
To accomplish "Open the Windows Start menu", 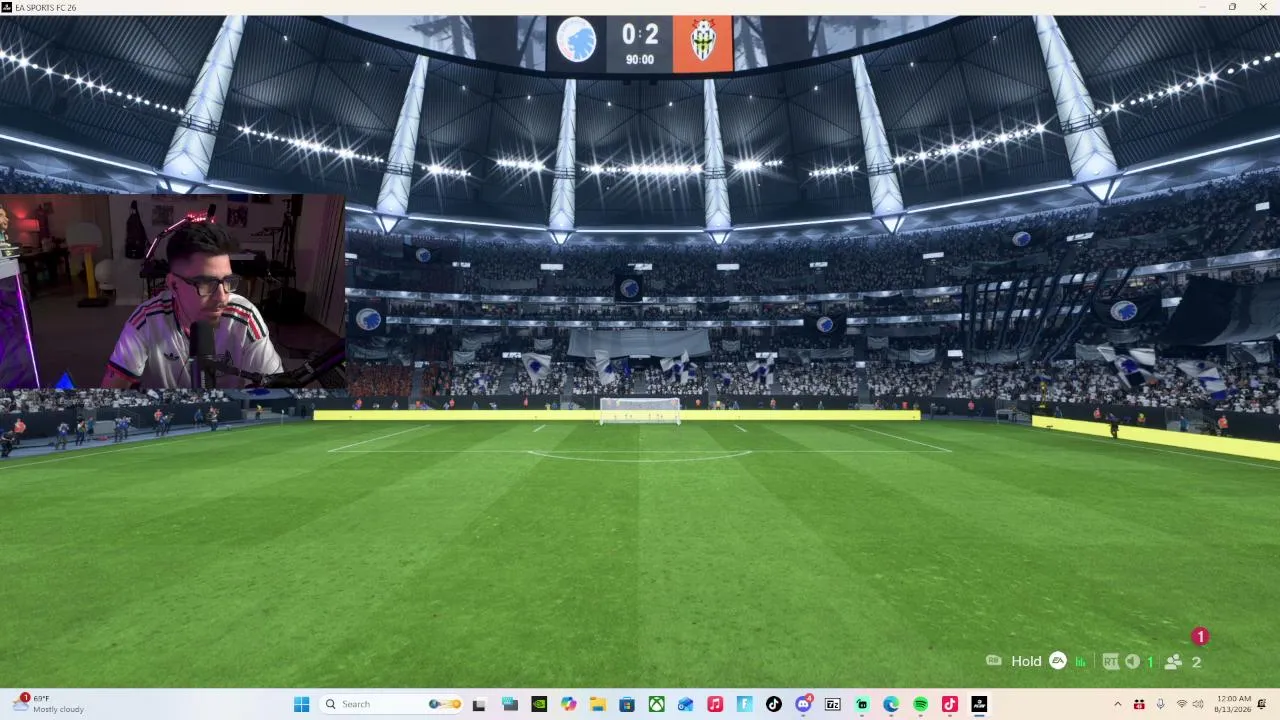I will tap(301, 704).
